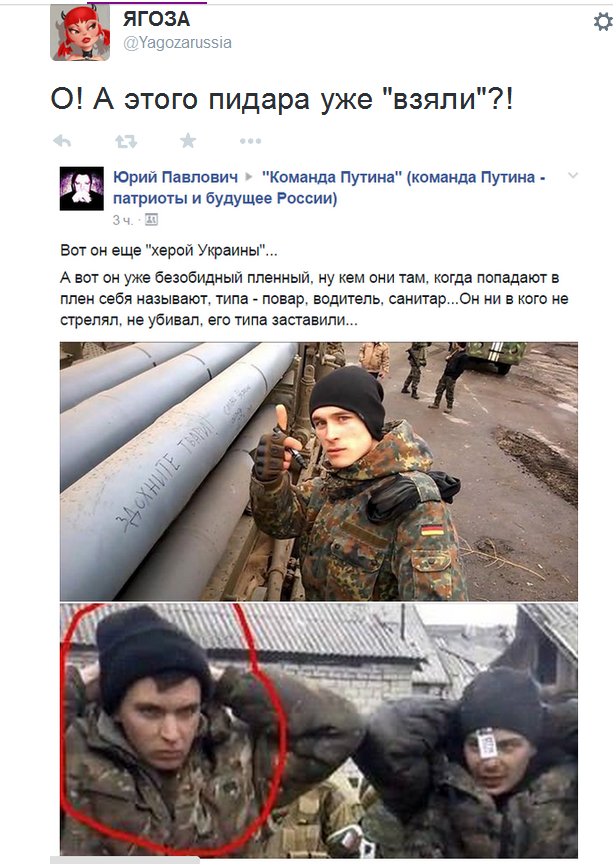The height and width of the screenshot is (867, 613).
Task: Click the arrow icon between poster and group
Action: (249, 177)
